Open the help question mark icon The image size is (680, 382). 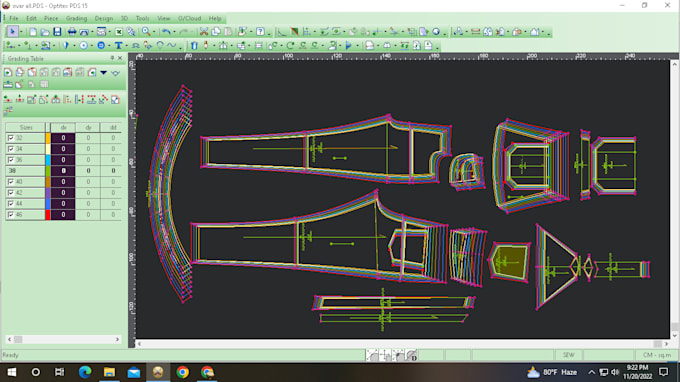click(x=260, y=32)
